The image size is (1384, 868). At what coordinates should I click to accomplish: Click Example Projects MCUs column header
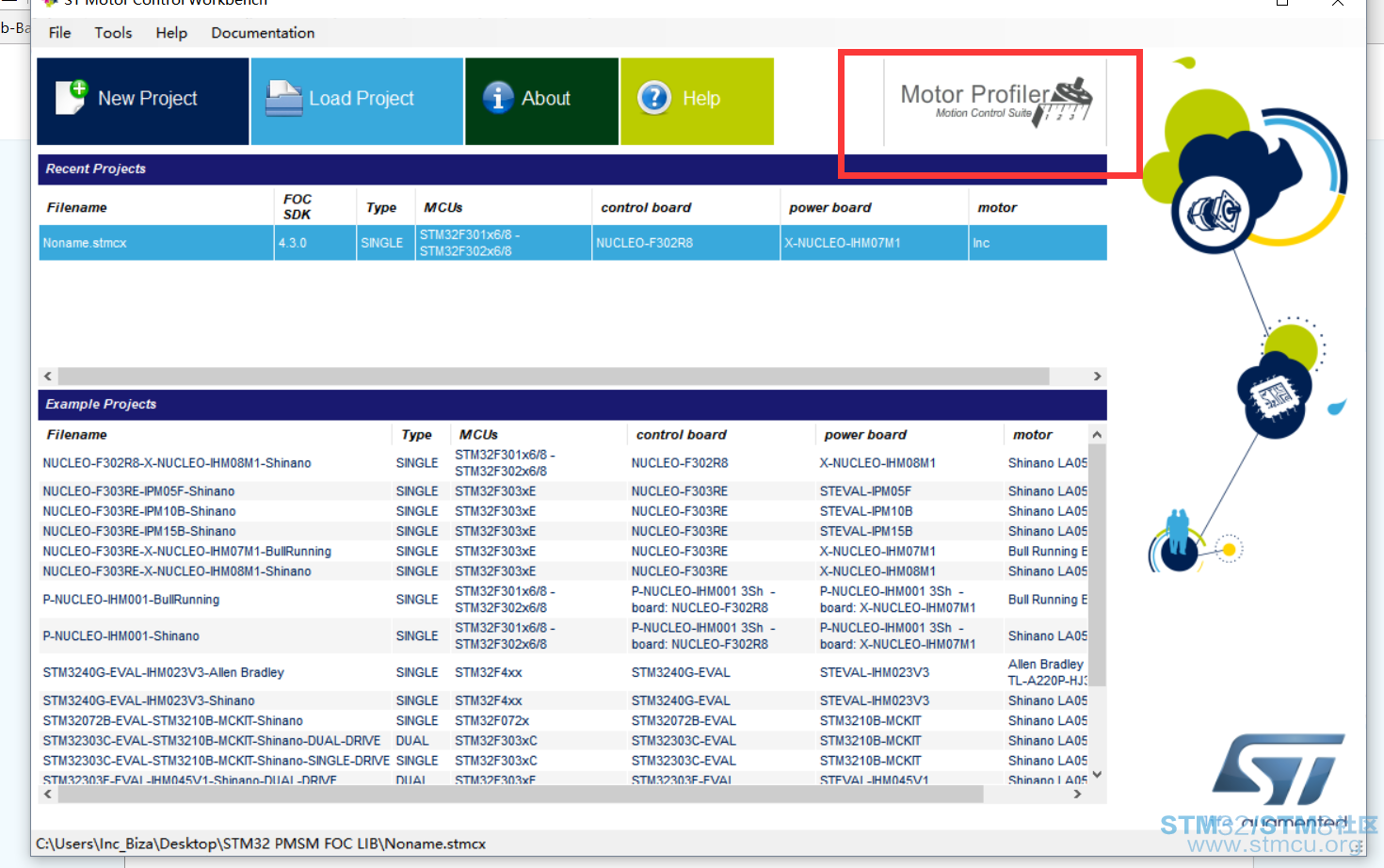tap(479, 434)
